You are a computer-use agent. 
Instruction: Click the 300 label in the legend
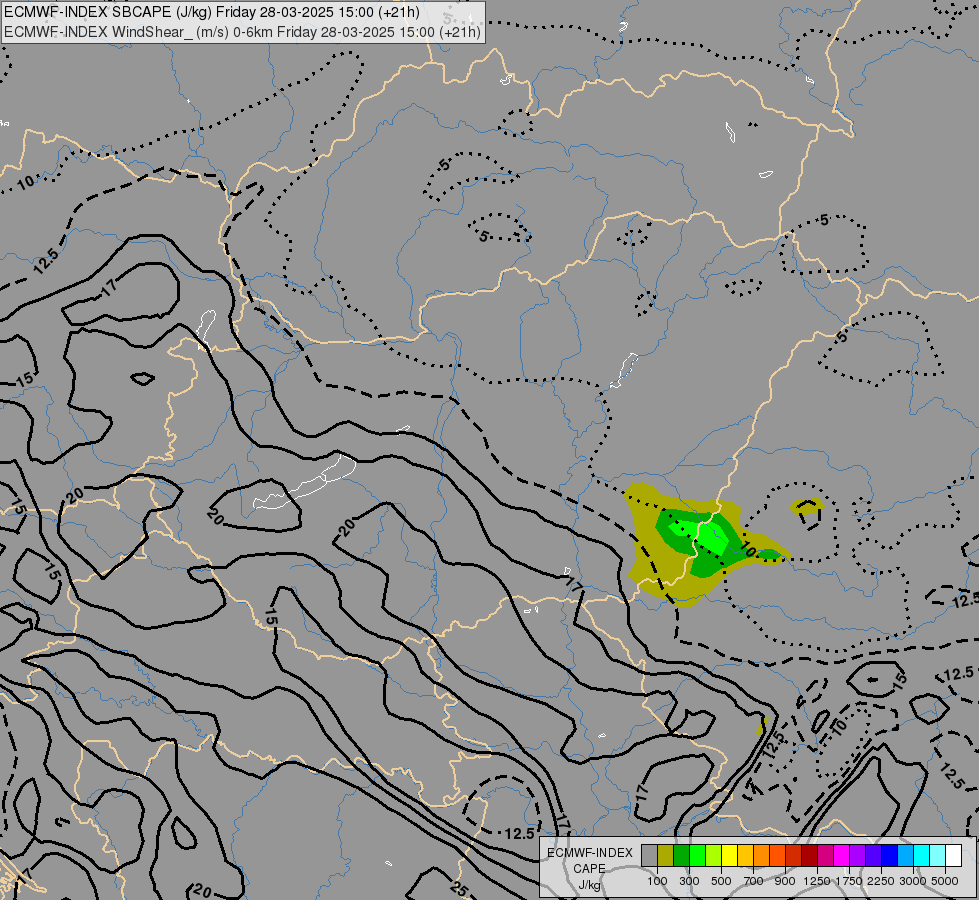pyautogui.click(x=689, y=881)
